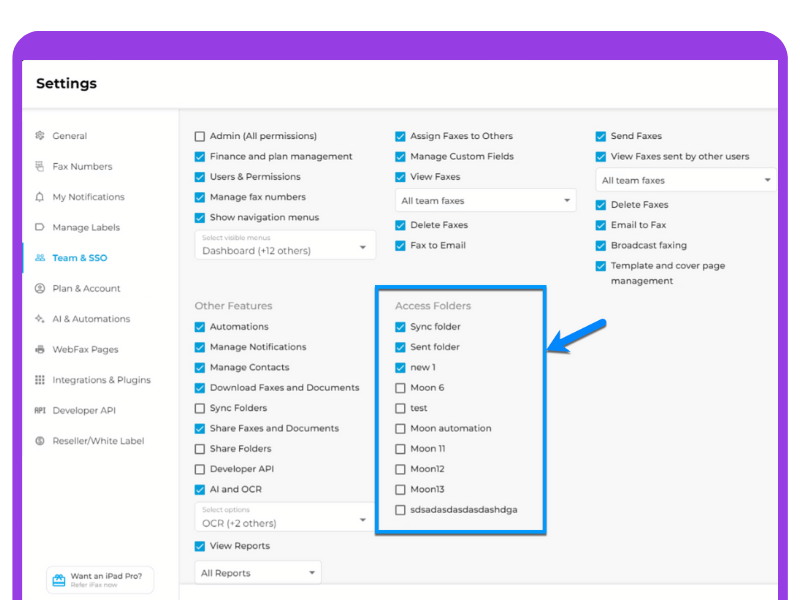Select the Integrations & Plugins grid icon
The width and height of the screenshot is (800, 600).
(x=40, y=379)
